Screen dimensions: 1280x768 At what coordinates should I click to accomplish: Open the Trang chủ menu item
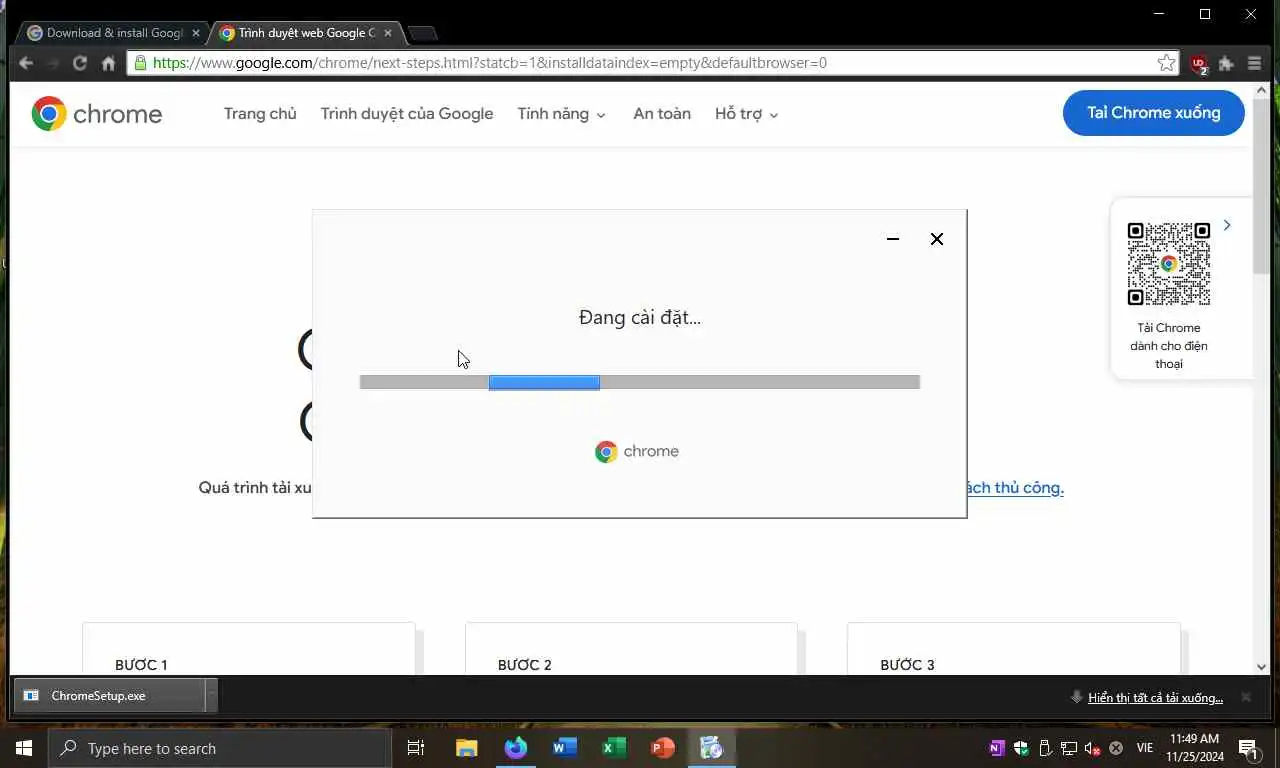pyautogui.click(x=260, y=114)
